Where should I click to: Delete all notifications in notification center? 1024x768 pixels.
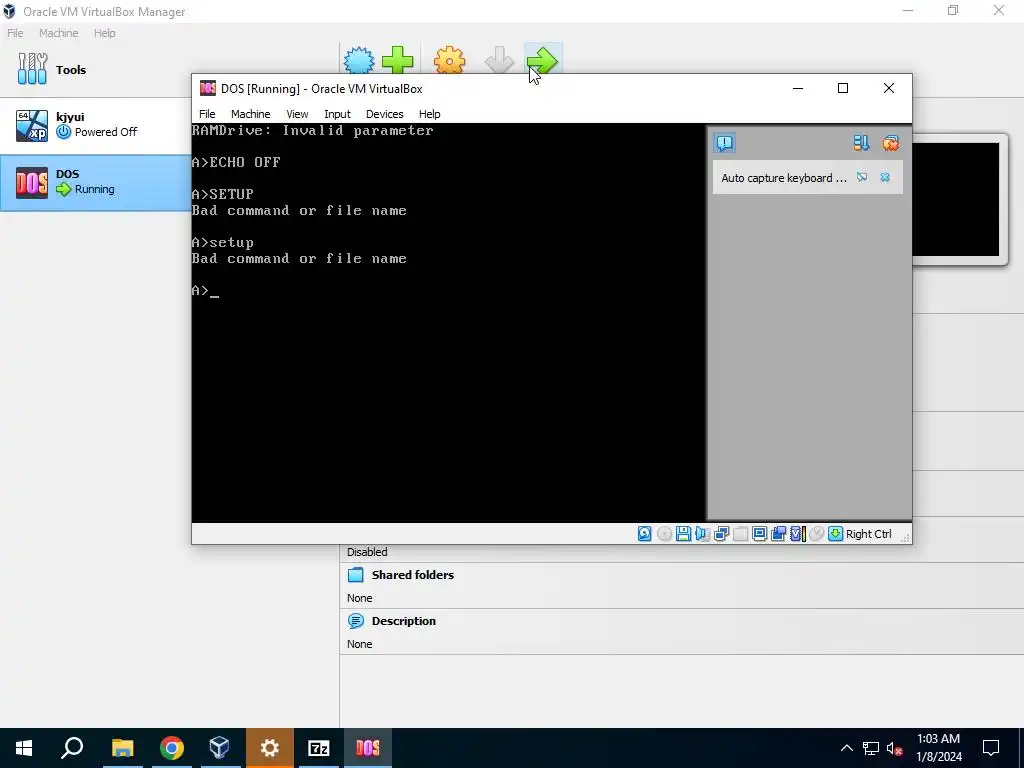(x=891, y=143)
